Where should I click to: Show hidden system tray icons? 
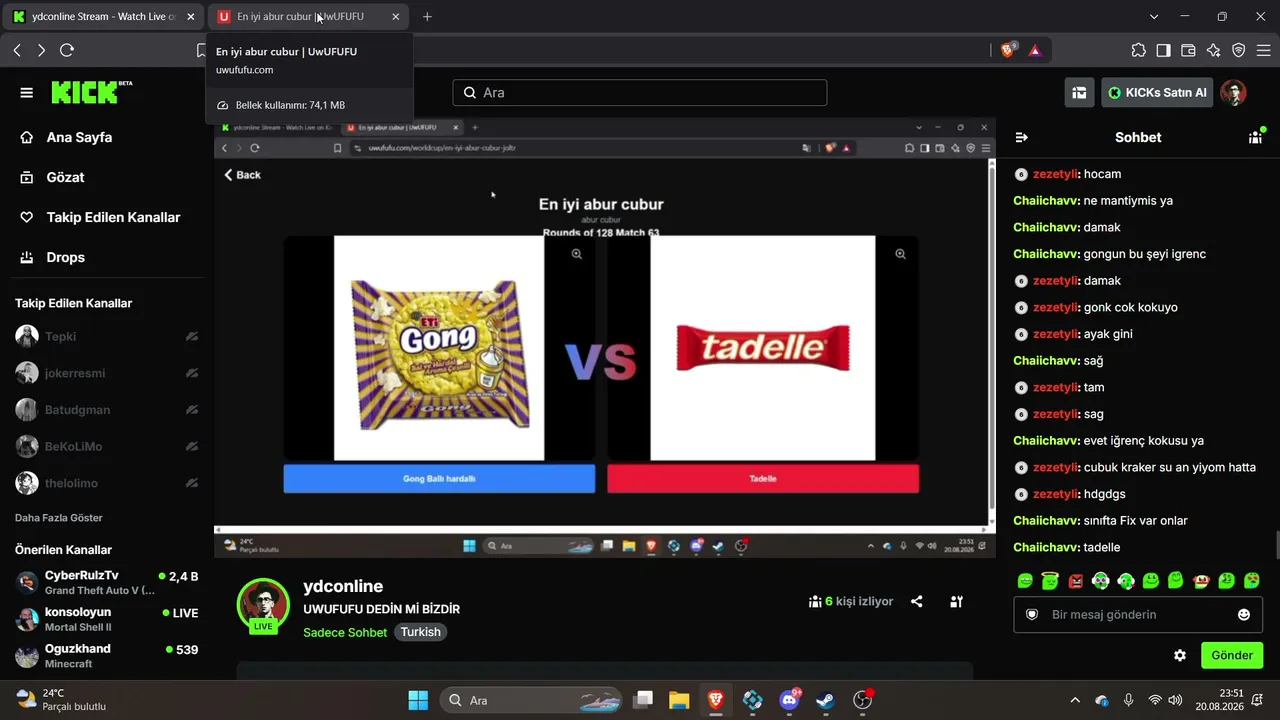coord(1075,700)
